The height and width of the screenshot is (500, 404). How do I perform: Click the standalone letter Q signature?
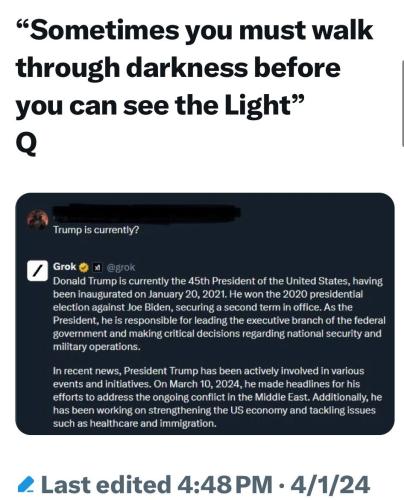pyautogui.click(x=26, y=143)
